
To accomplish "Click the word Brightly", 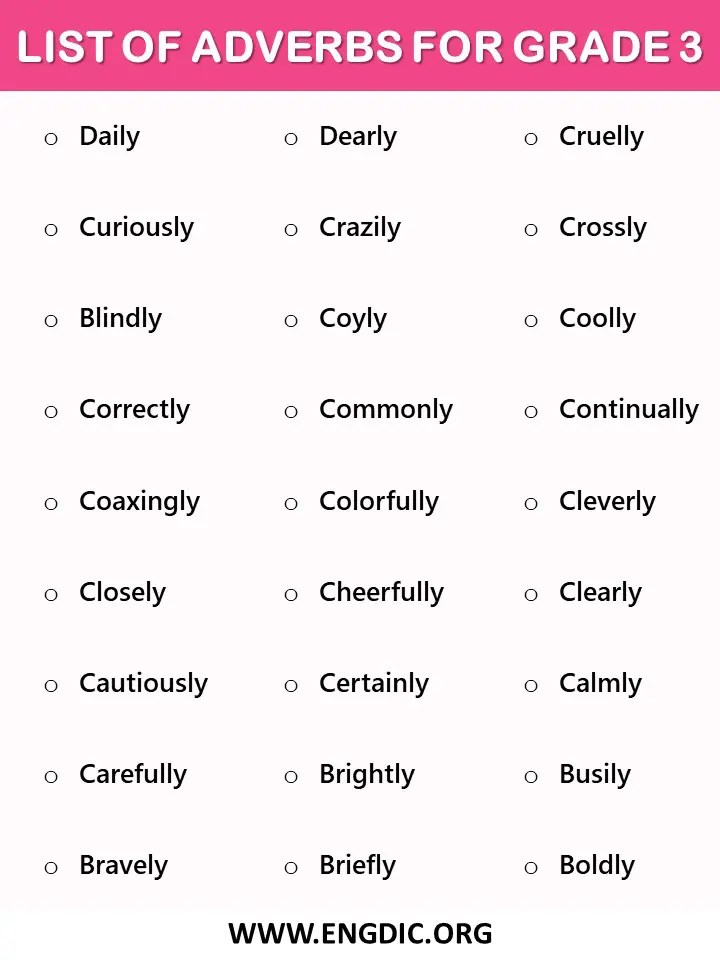I will coord(366,775).
